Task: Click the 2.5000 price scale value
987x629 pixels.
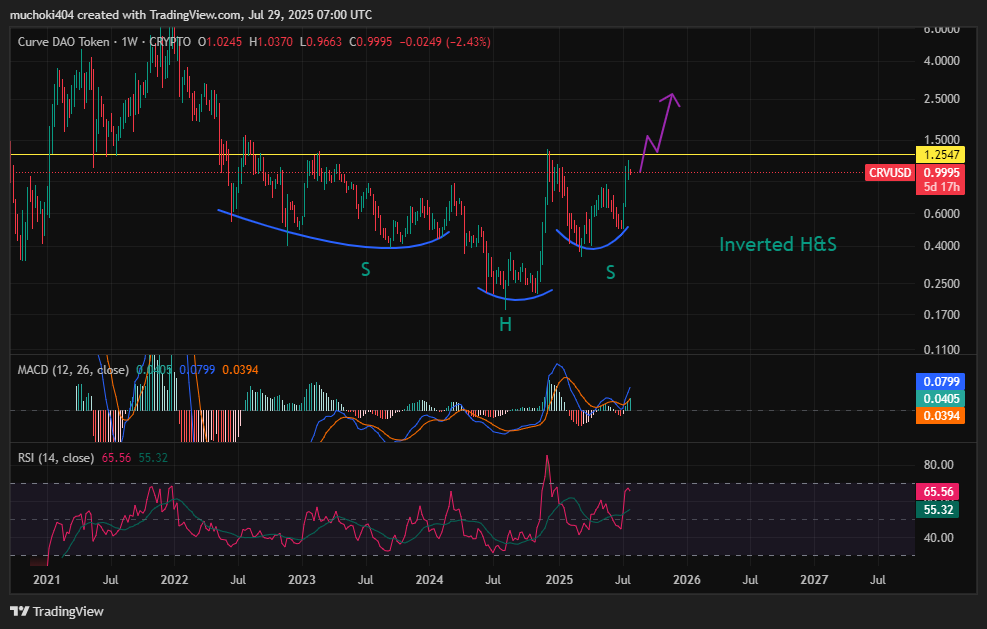Action: click(x=942, y=99)
